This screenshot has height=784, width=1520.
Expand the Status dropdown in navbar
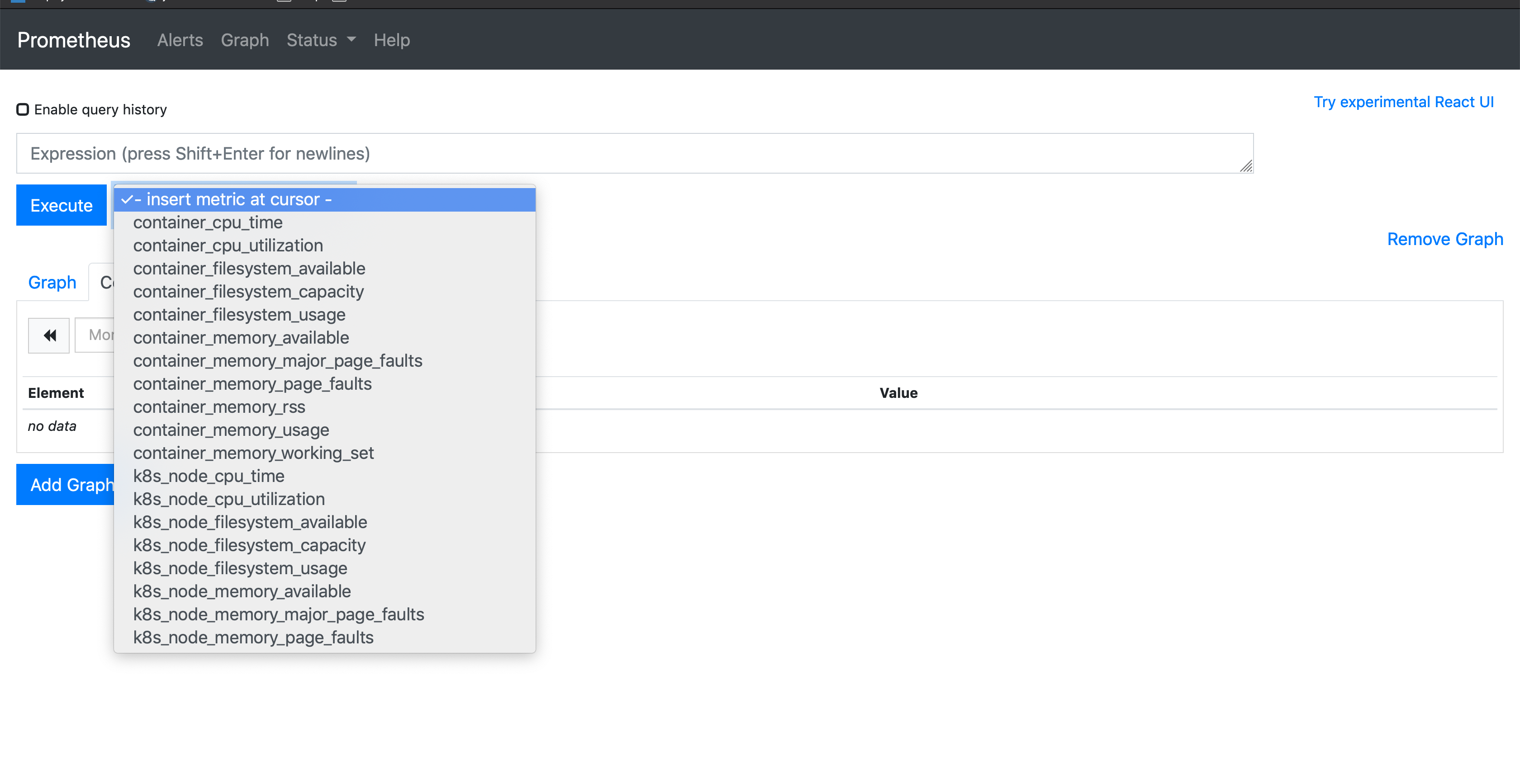click(x=321, y=40)
